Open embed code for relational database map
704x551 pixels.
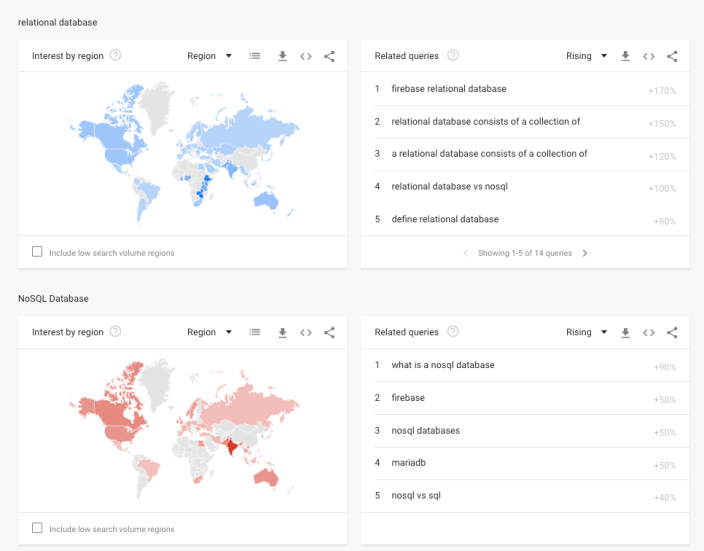click(306, 56)
